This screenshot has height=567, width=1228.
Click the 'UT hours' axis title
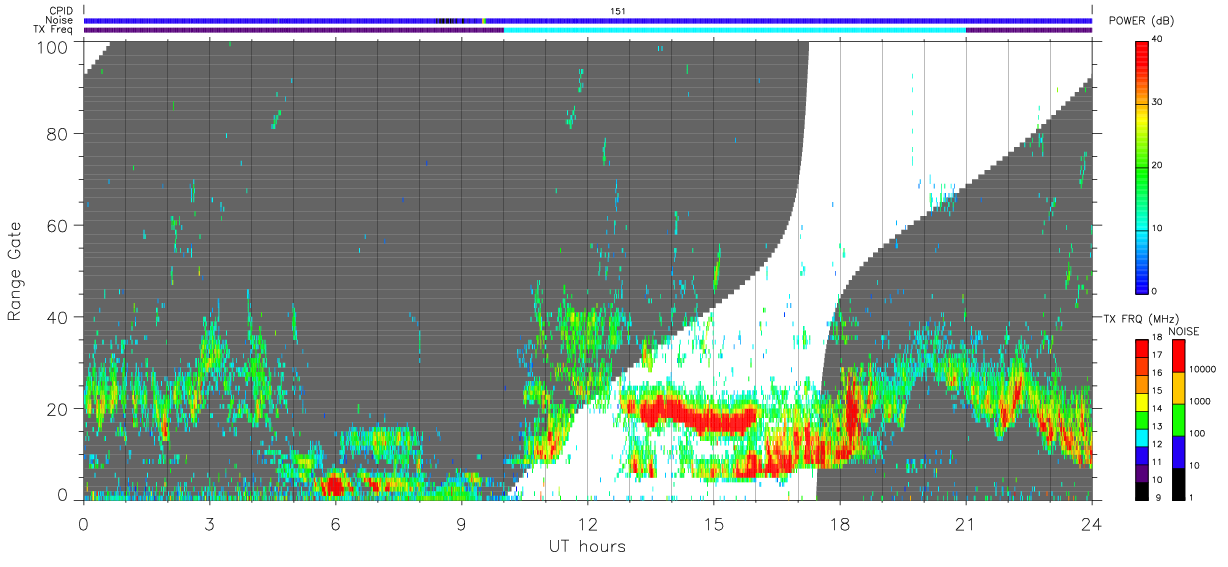(587, 546)
